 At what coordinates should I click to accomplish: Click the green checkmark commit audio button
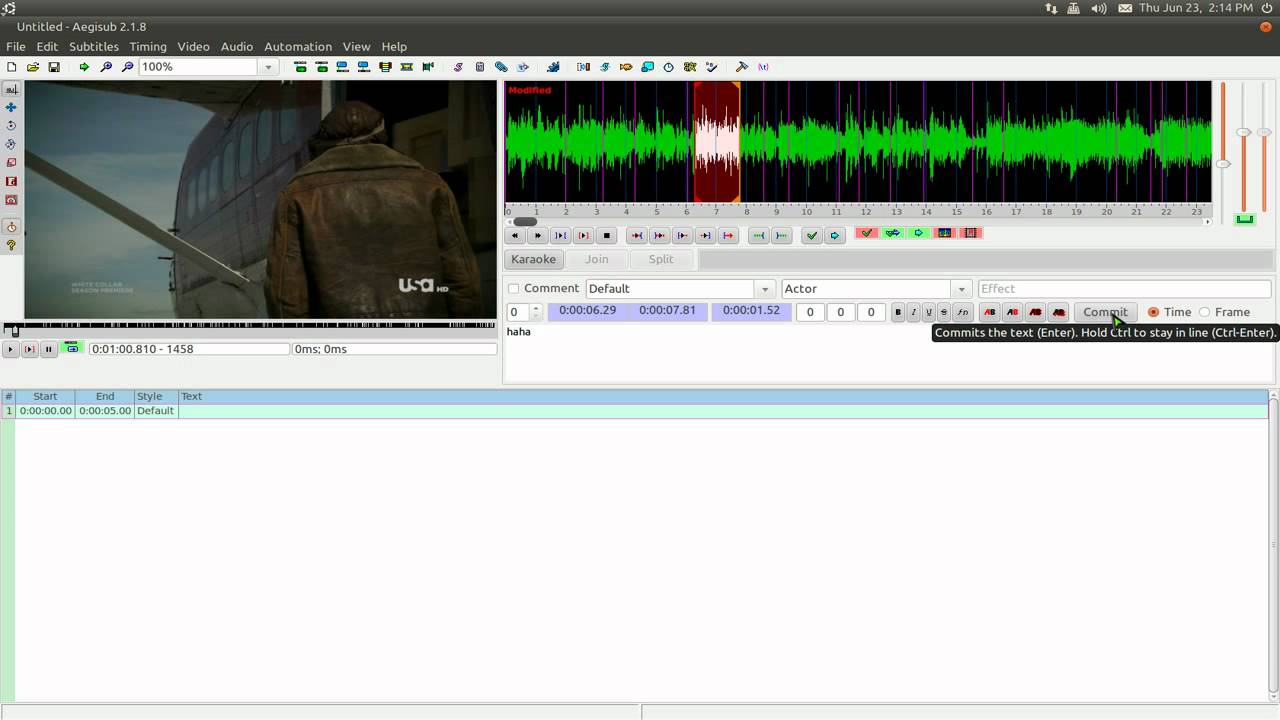[x=812, y=236]
